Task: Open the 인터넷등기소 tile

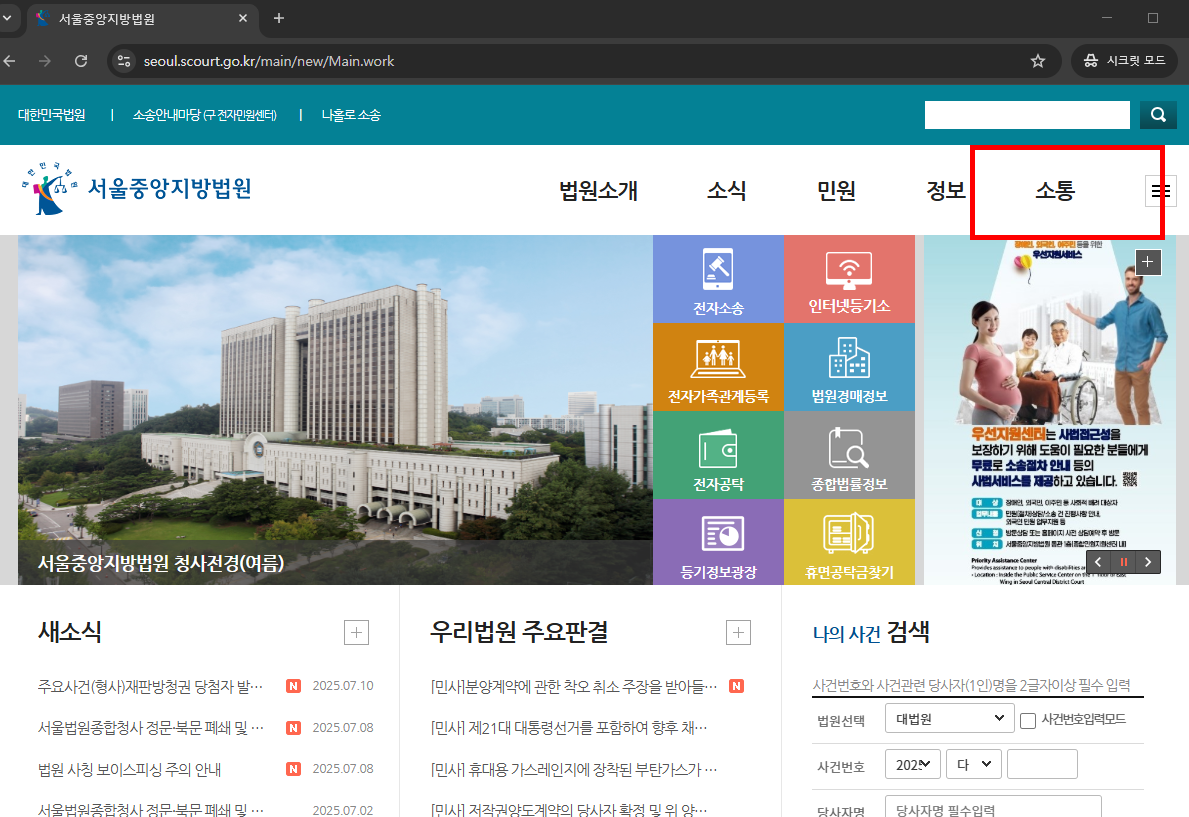Action: click(849, 279)
